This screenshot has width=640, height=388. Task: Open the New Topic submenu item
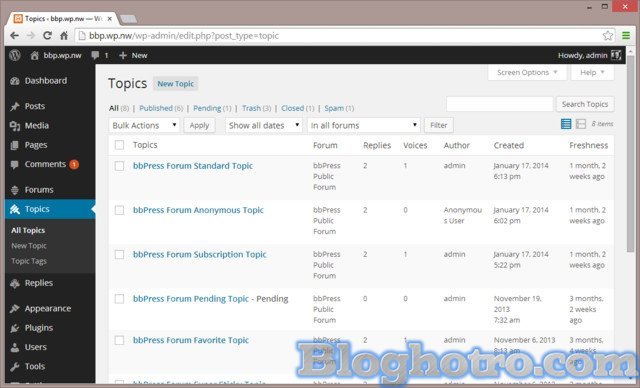(x=29, y=246)
